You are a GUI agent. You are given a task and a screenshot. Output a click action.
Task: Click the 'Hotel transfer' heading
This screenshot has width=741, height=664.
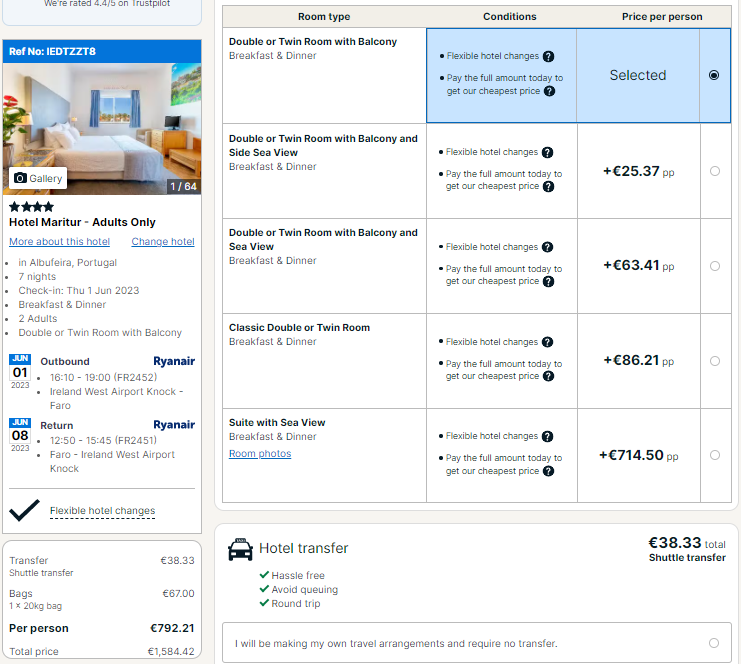303,548
